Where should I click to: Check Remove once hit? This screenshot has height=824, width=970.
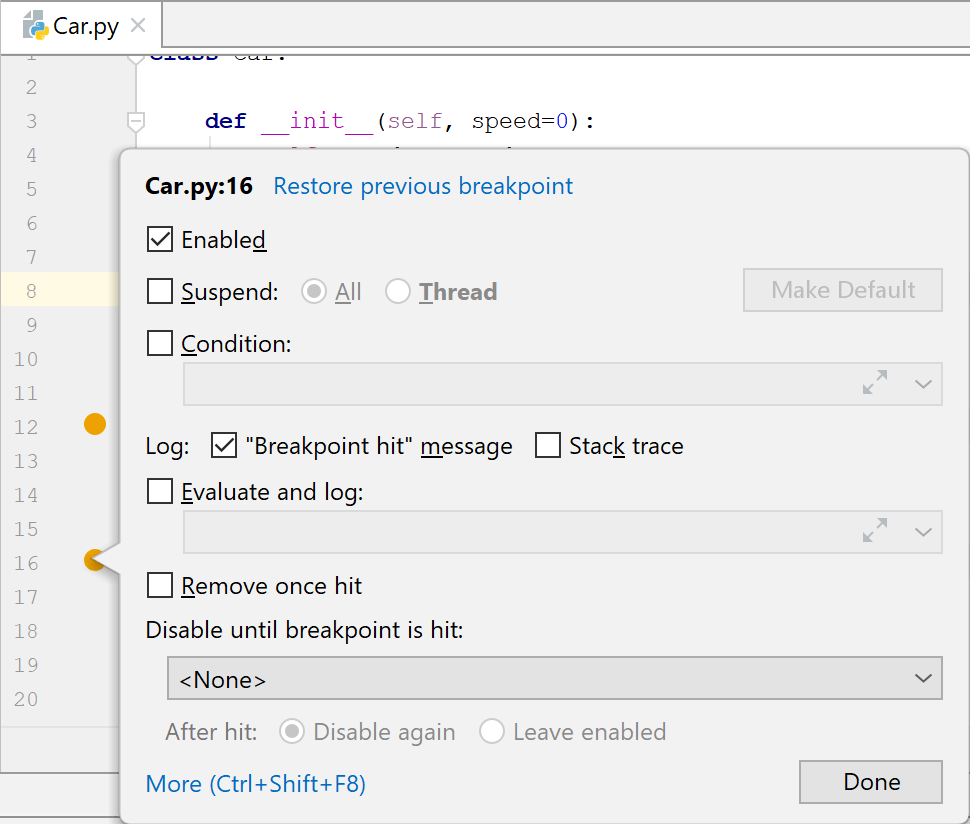(x=160, y=585)
